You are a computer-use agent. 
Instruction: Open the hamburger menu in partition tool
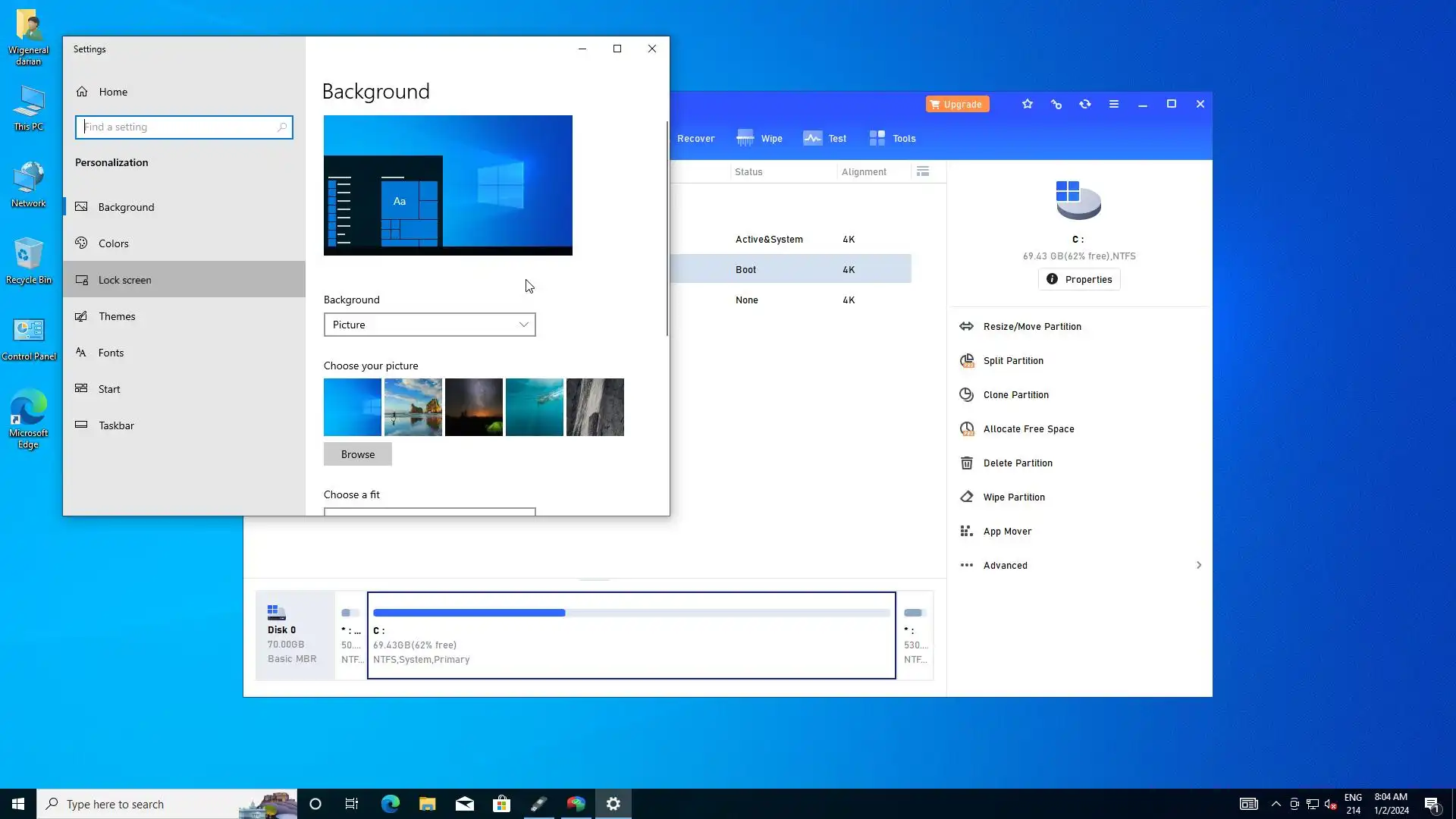1114,105
